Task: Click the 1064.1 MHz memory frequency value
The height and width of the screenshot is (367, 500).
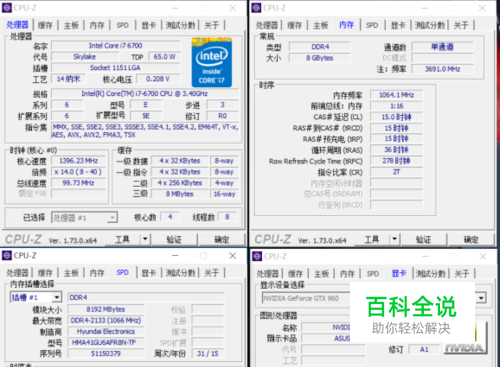Action: click(396, 95)
